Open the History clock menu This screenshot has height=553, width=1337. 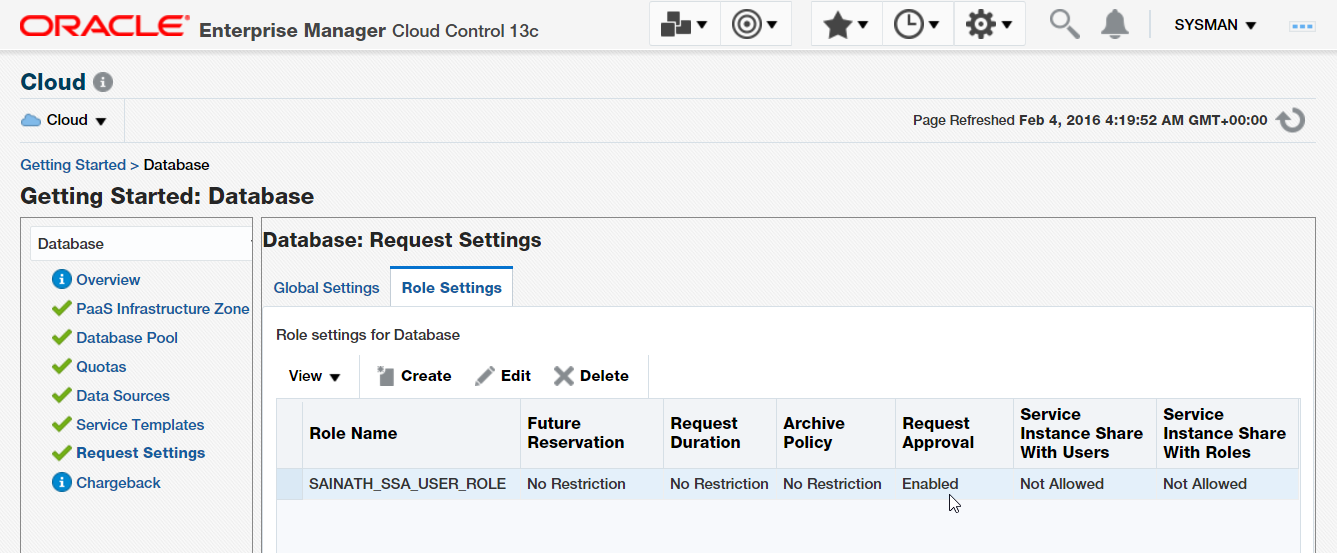[x=917, y=24]
